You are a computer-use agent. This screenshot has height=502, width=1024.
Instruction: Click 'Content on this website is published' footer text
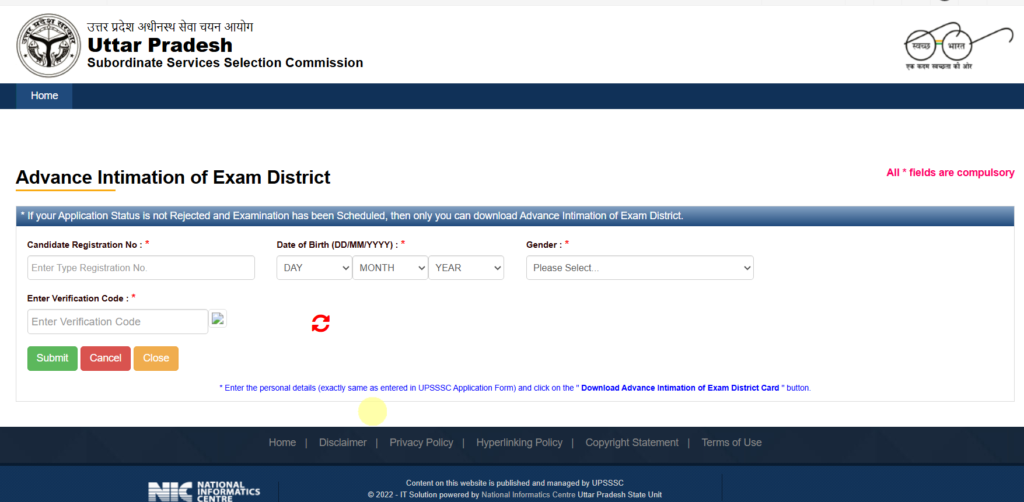coord(515,483)
